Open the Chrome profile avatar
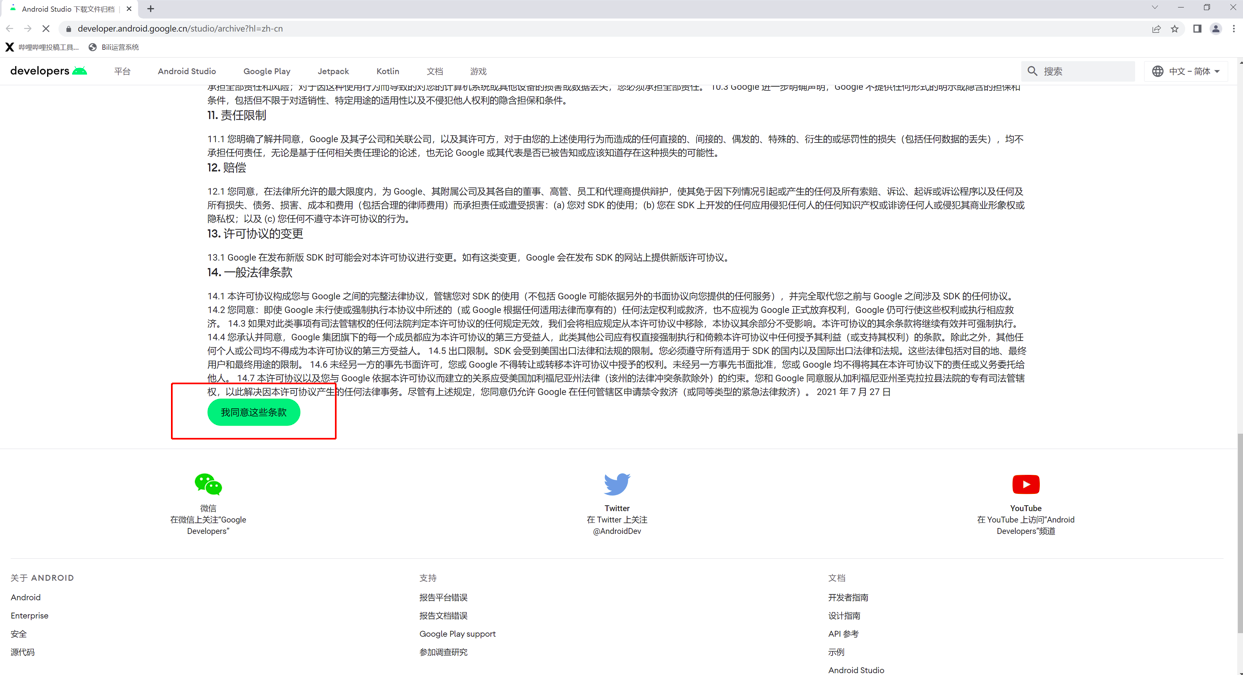The width and height of the screenshot is (1243, 675). [1216, 29]
